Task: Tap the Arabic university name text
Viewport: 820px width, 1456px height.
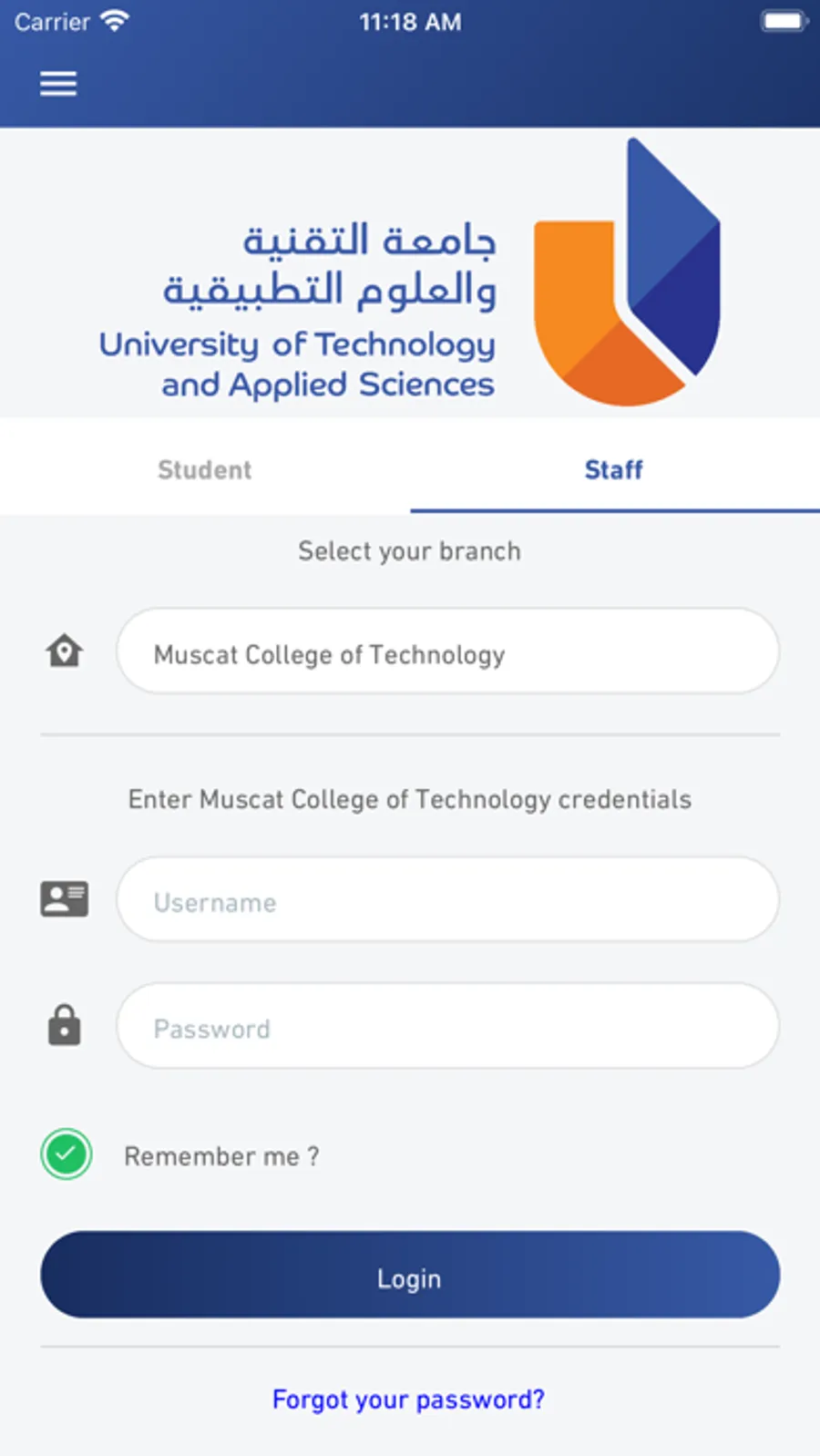Action: coord(331,266)
